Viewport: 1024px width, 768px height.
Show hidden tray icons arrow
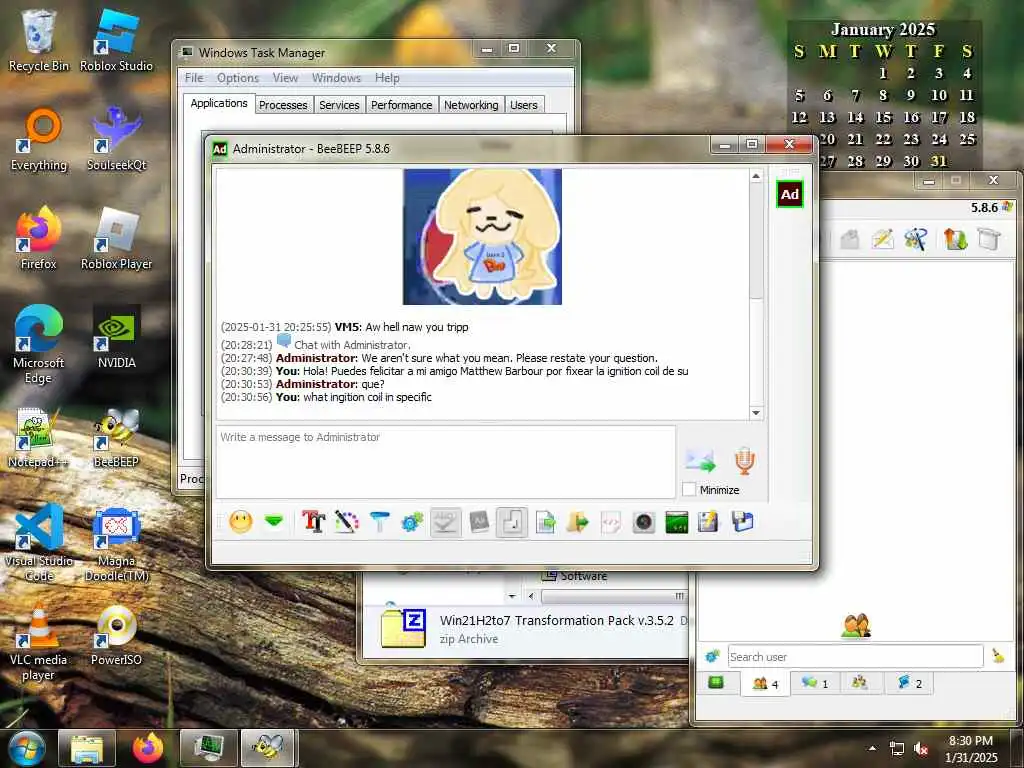pyautogui.click(x=872, y=748)
